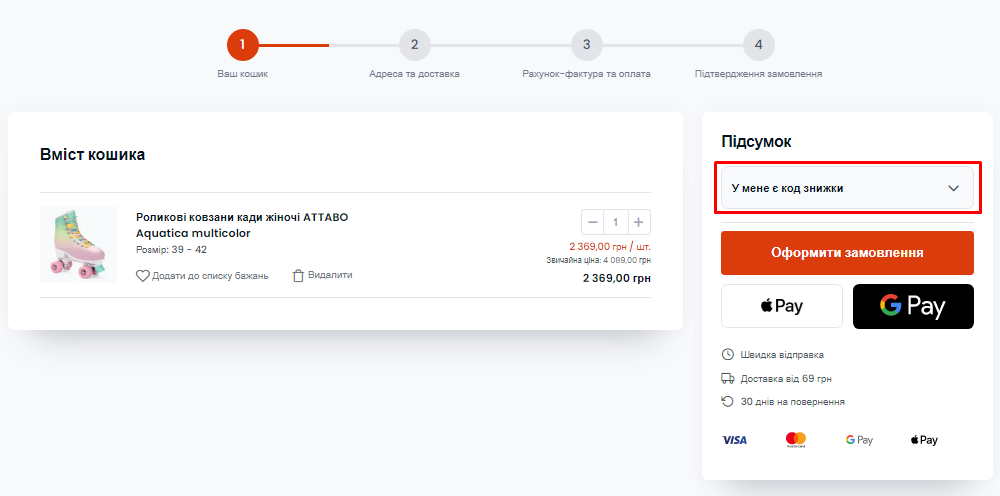
Task: Click the Оформити замовлення button
Action: (847, 252)
